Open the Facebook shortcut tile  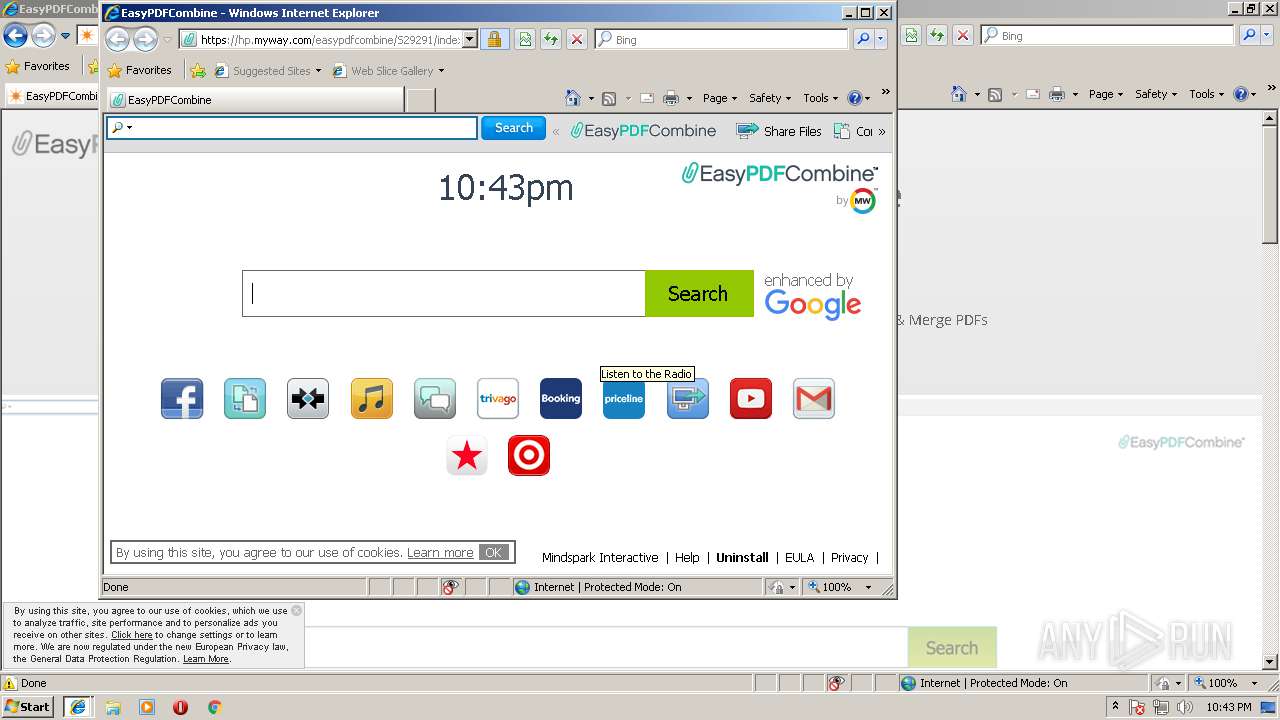click(x=182, y=399)
